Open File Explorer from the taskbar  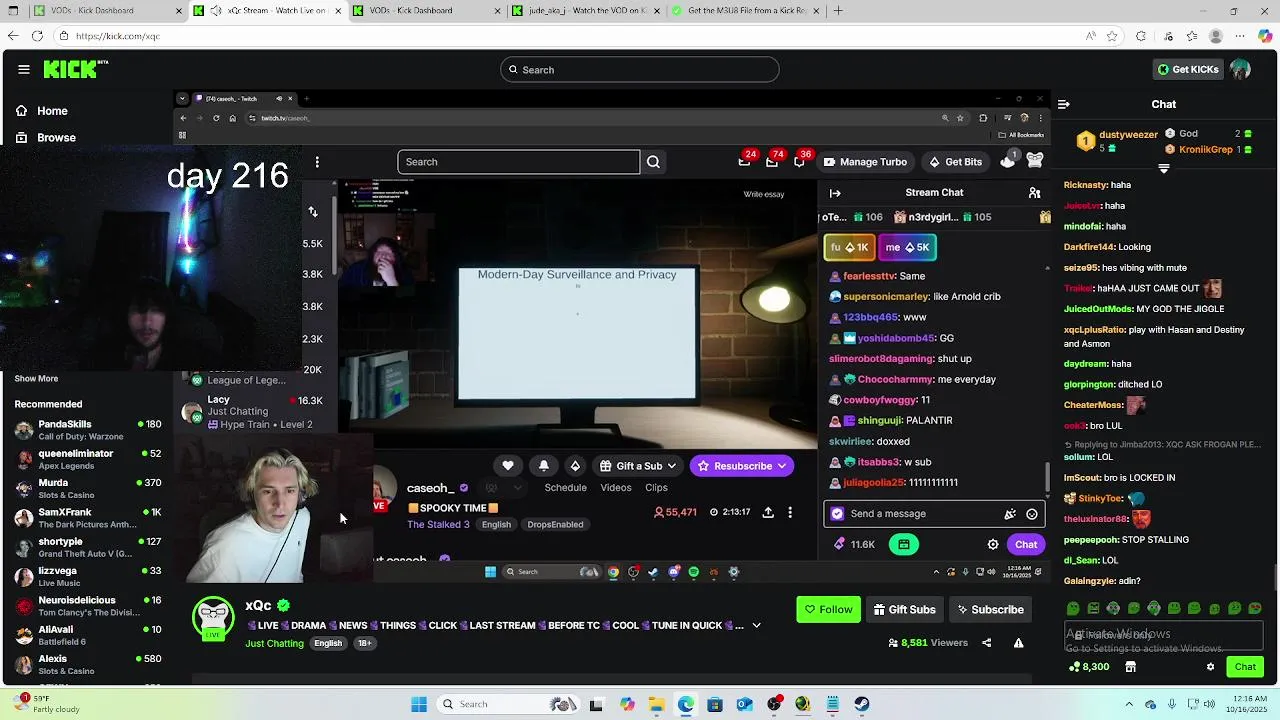(656, 704)
